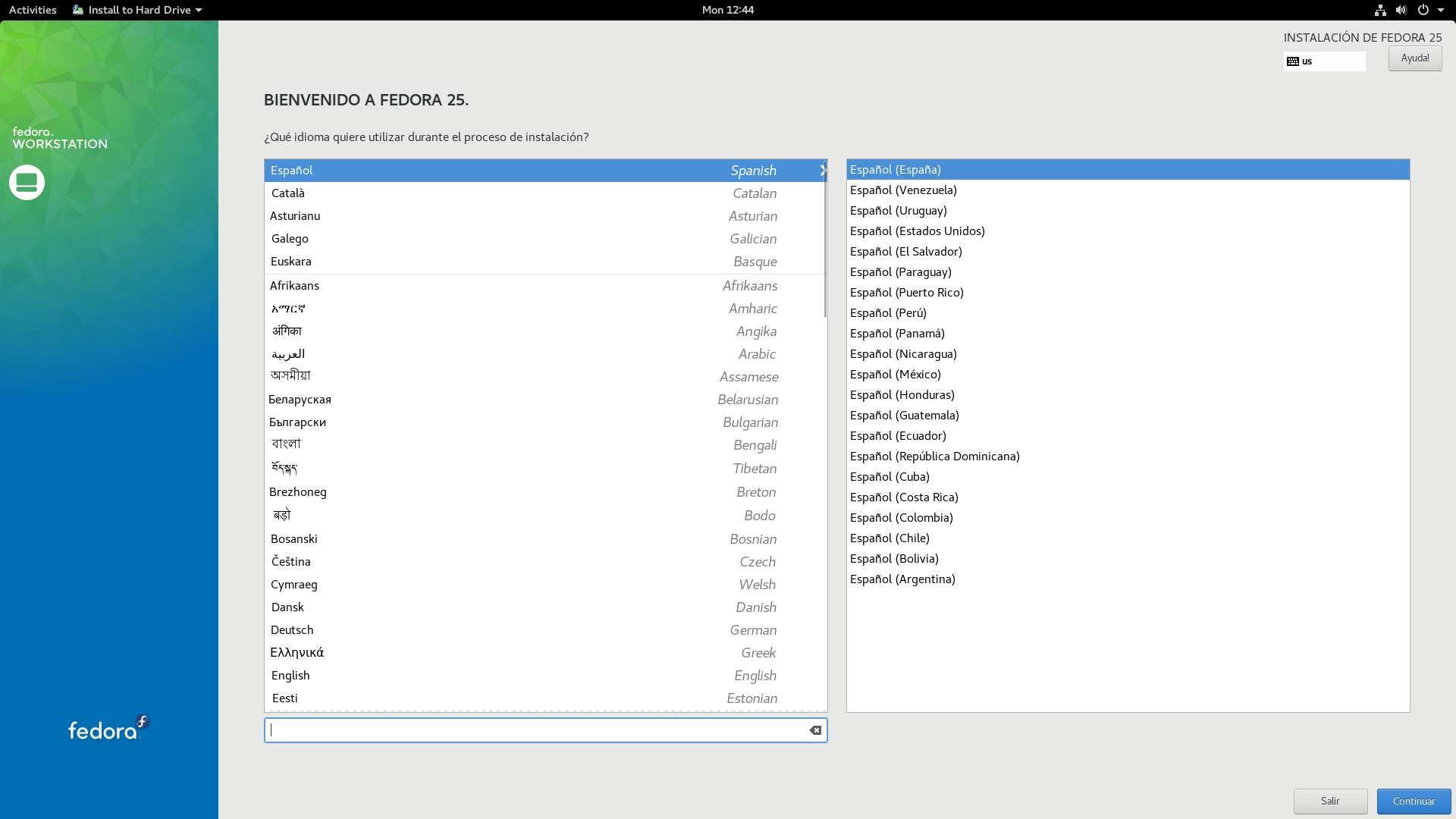The width and height of the screenshot is (1456, 819).
Task: Choose Español (Puerto Rico) locale
Action: 1128,293
